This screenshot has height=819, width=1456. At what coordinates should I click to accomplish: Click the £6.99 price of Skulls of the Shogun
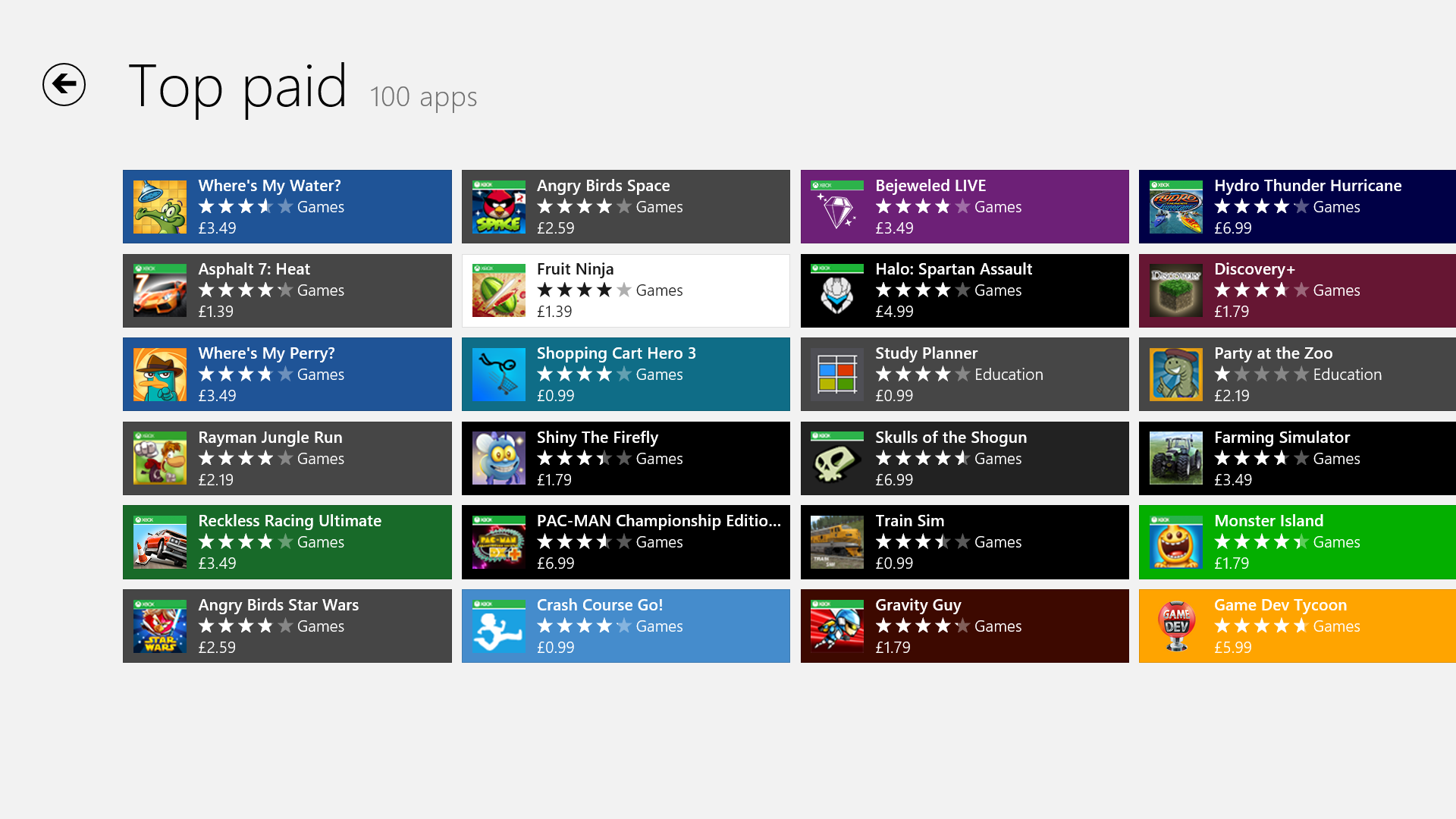tap(894, 480)
